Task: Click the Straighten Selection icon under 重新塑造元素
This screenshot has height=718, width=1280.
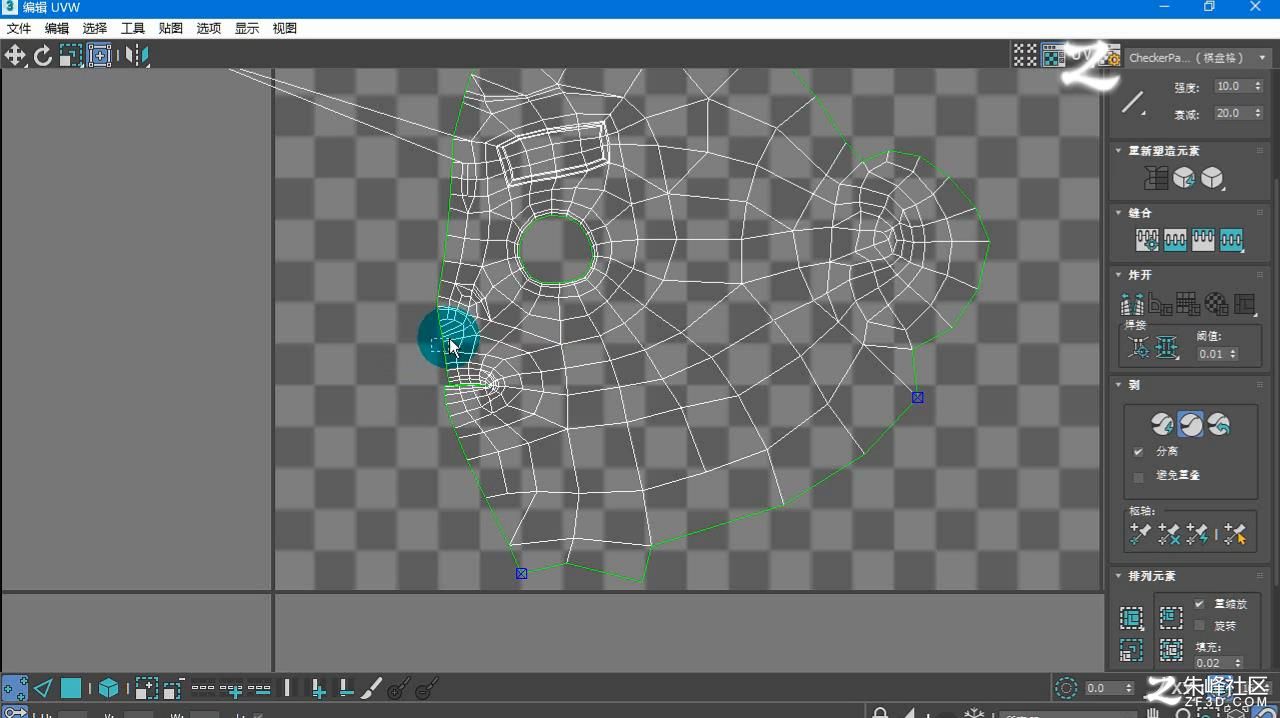Action: [x=1156, y=178]
